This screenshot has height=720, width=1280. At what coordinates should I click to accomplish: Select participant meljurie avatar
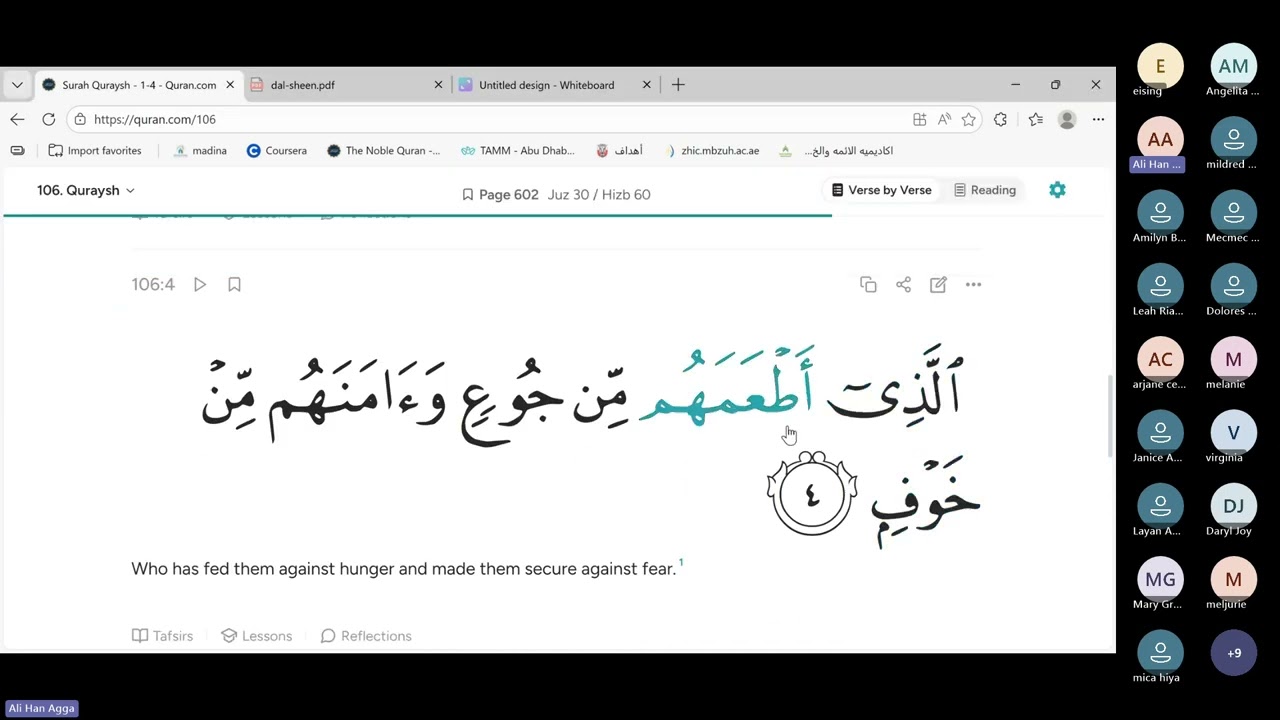tap(1233, 579)
